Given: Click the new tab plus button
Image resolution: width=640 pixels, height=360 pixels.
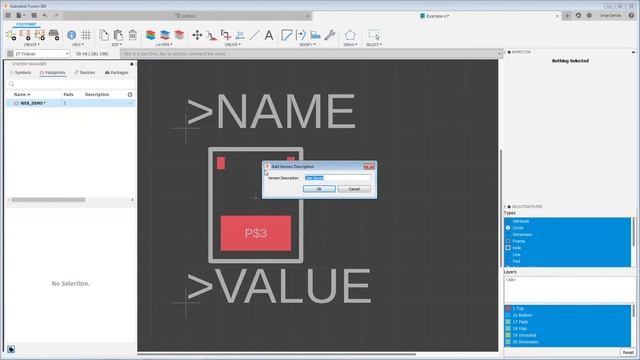Looking at the screenshot, I should pyautogui.click(x=567, y=16).
